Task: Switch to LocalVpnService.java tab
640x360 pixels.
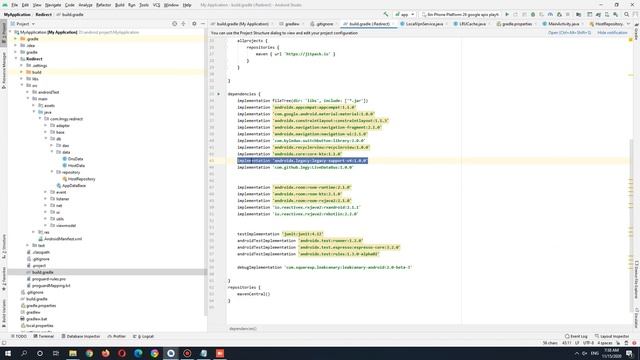Action: (424, 24)
